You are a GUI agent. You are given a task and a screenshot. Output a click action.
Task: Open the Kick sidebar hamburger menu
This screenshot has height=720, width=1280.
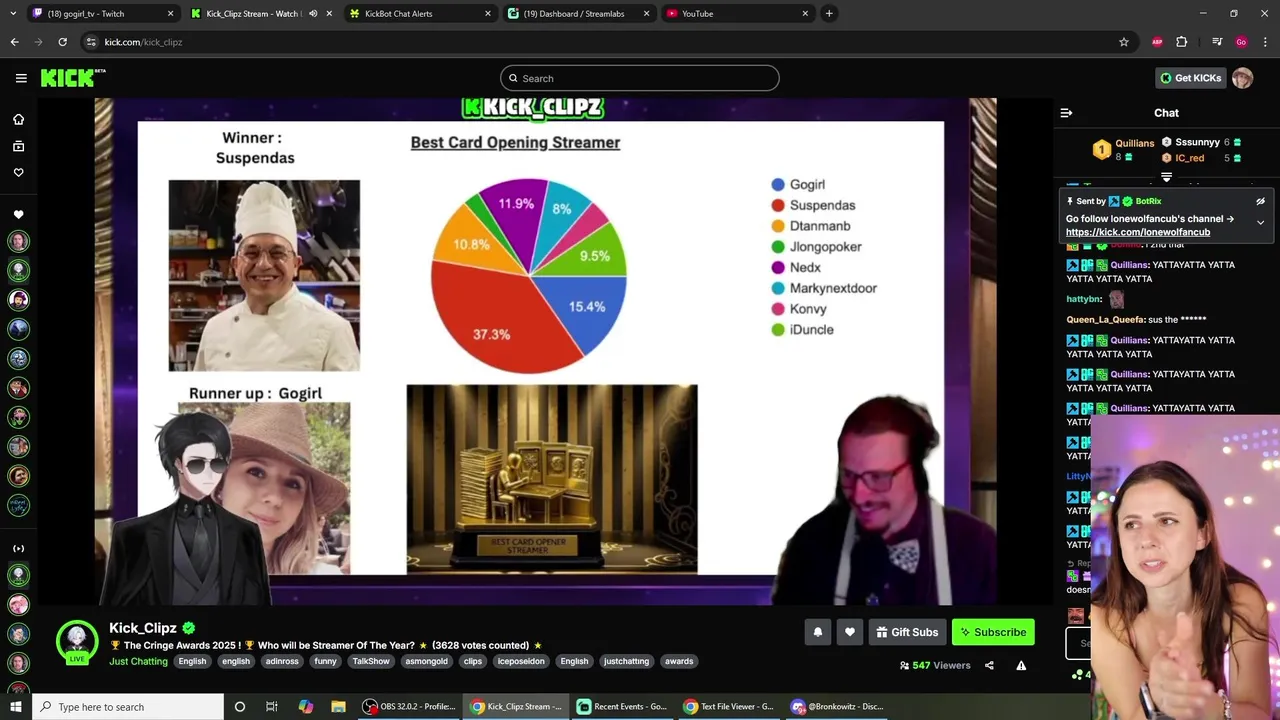click(21, 78)
